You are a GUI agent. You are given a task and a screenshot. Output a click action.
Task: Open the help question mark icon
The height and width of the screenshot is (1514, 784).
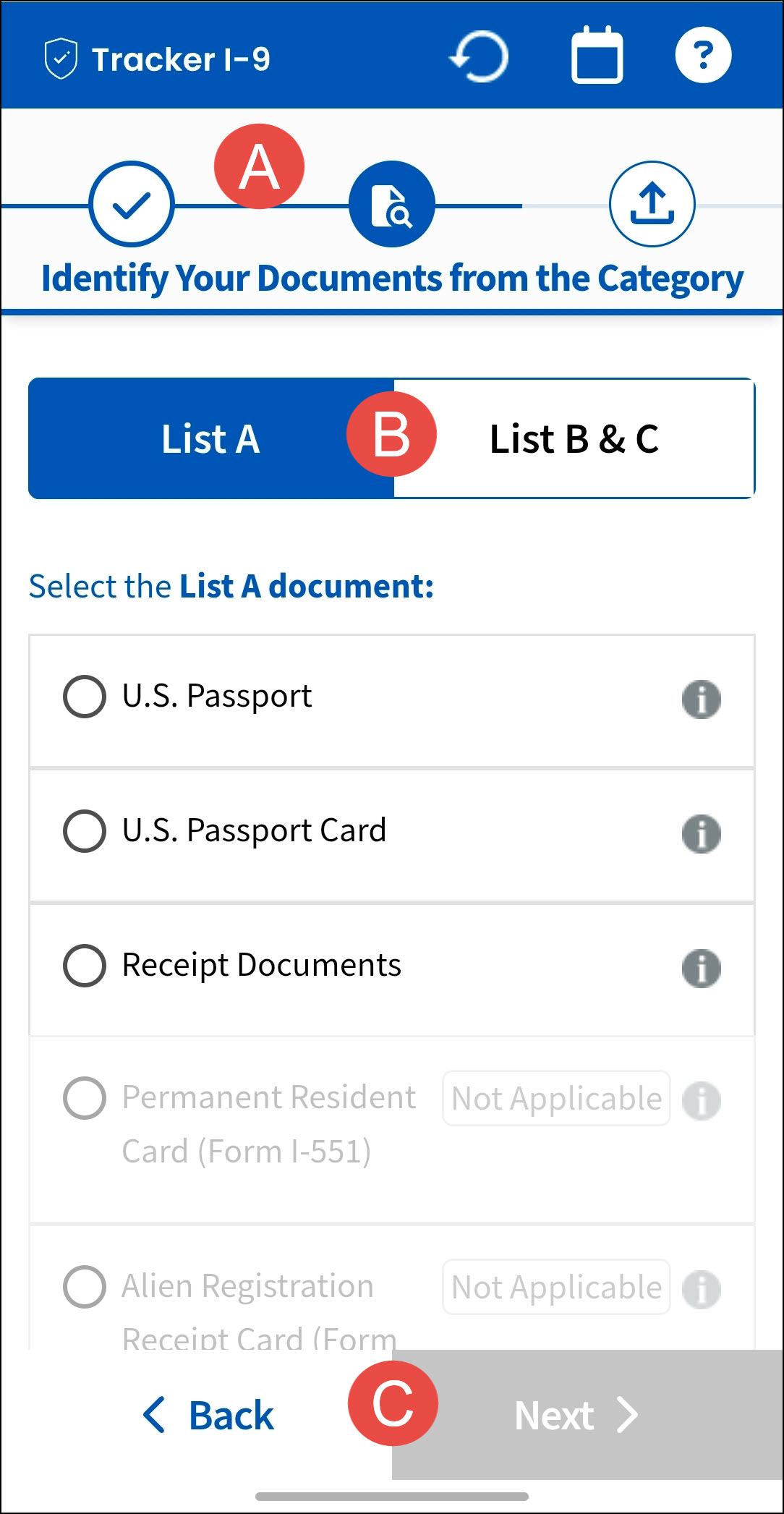pos(703,55)
